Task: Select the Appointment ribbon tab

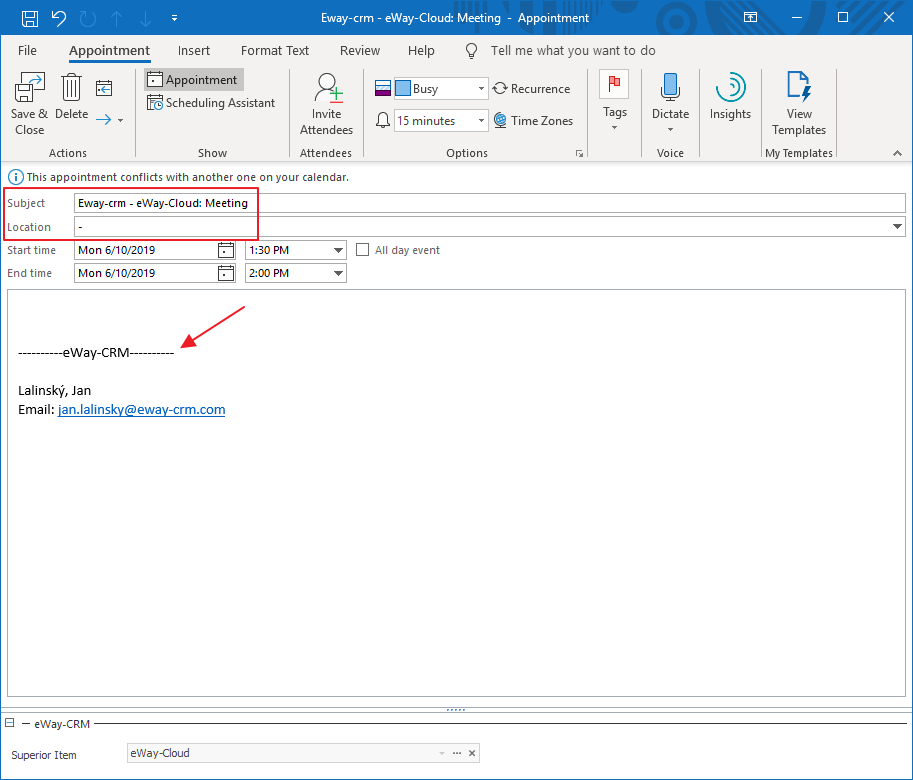Action: point(109,51)
